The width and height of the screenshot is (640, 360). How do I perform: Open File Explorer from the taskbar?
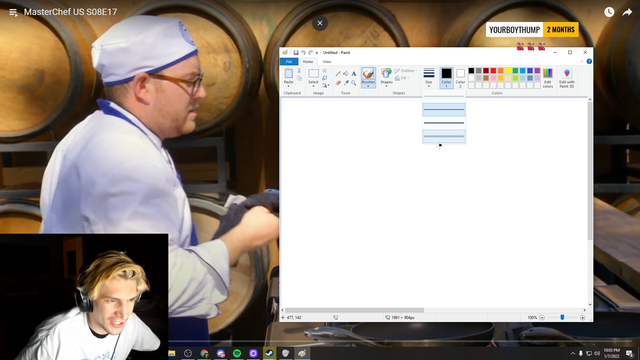[x=172, y=353]
